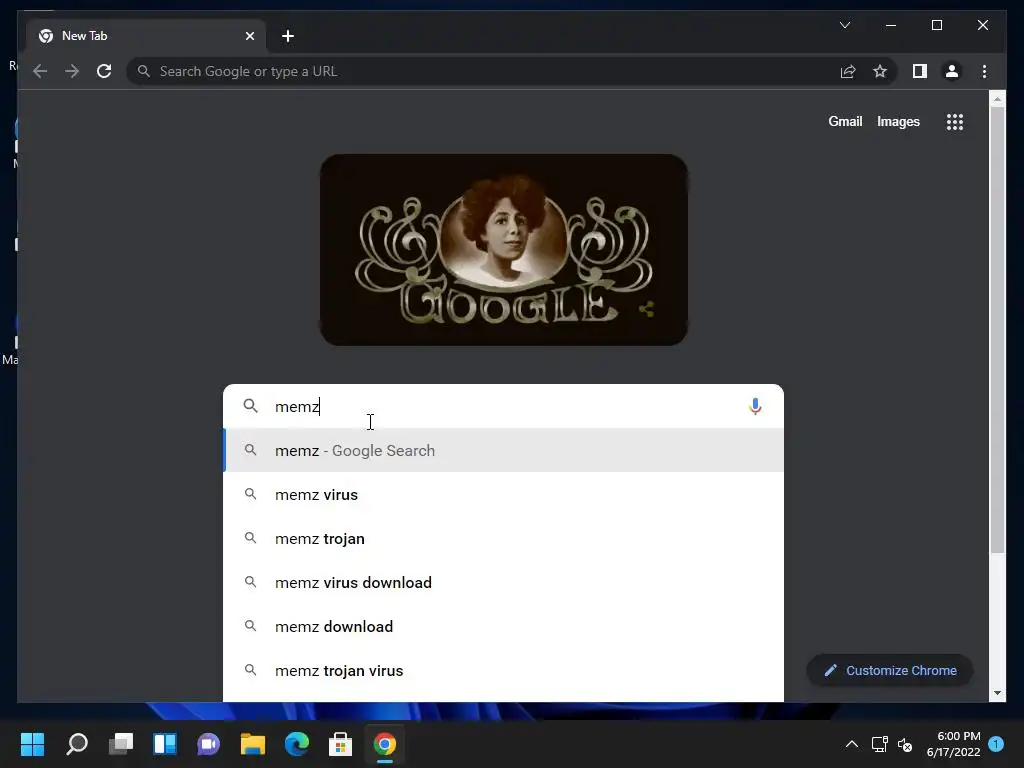This screenshot has width=1024, height=768.
Task: Open File Explorer from the taskbar
Action: click(253, 744)
